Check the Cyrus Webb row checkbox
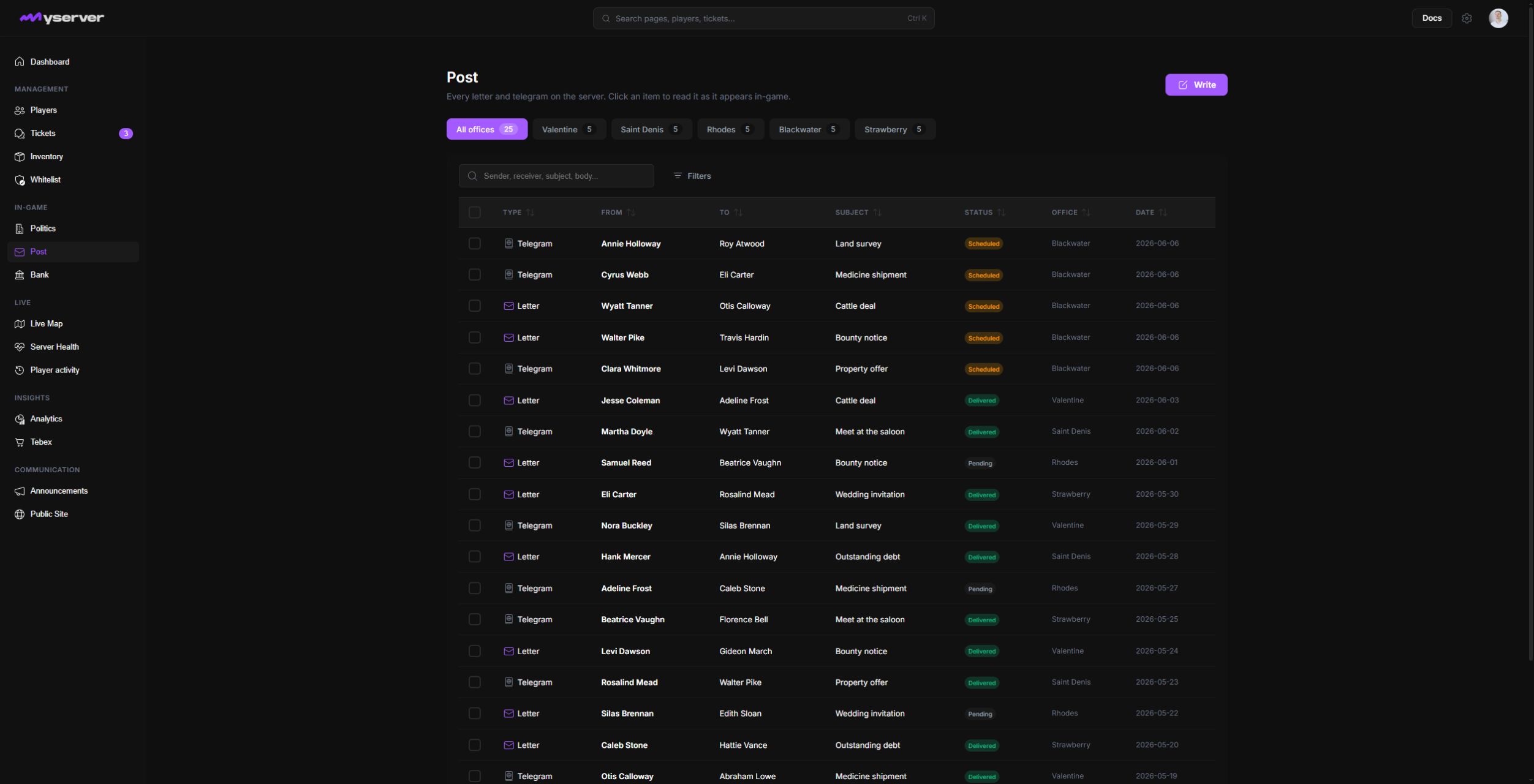 475,275
